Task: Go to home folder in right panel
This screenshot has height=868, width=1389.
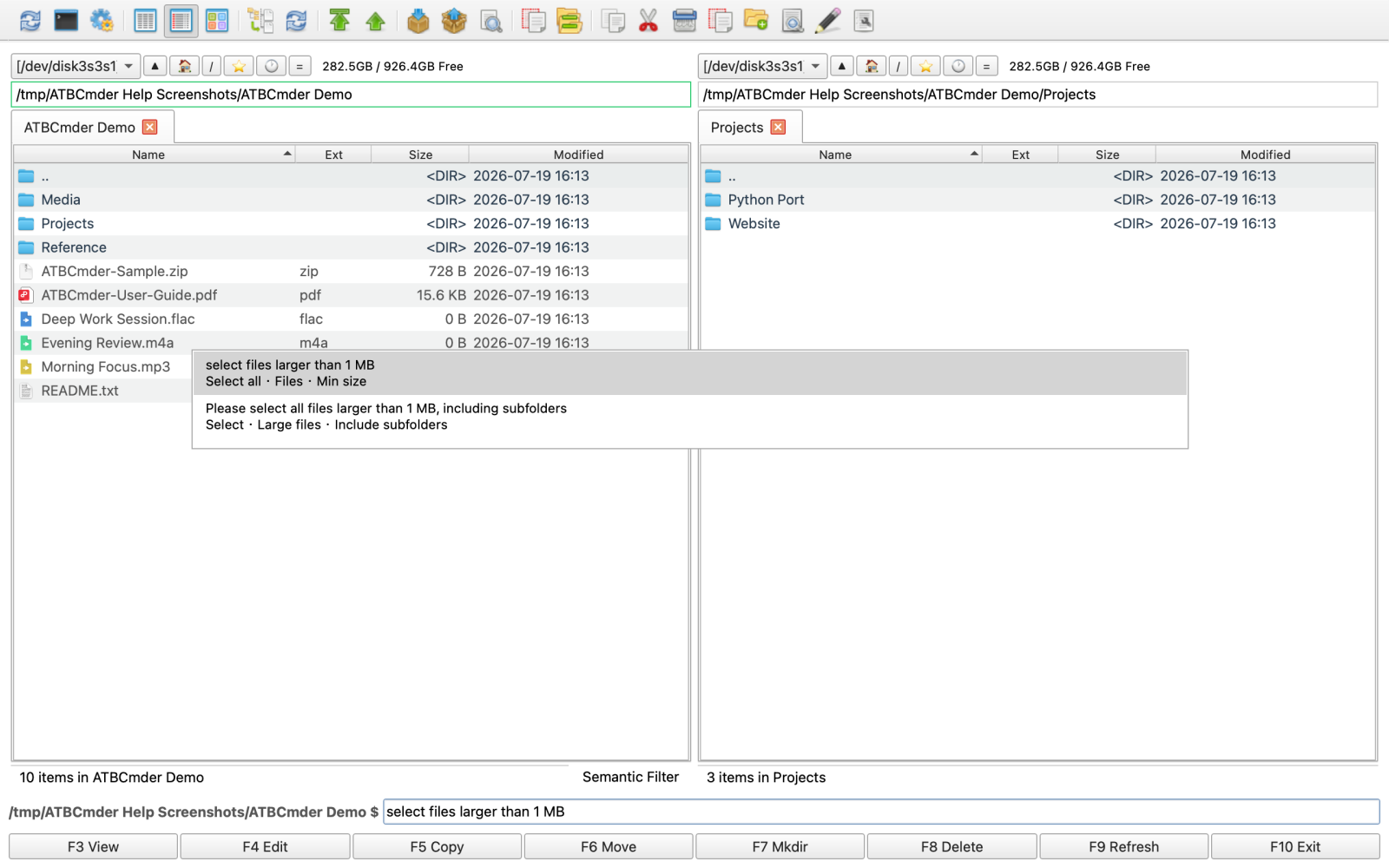Action: [x=871, y=66]
